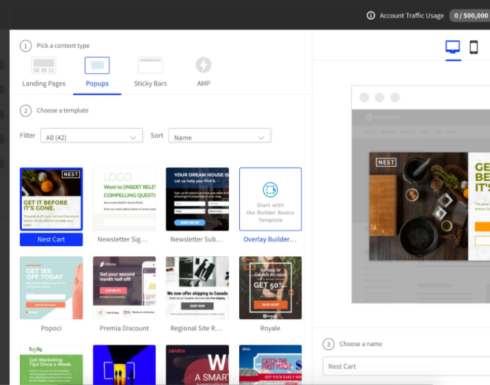Select the Nest Cart template thumbnail

(x=51, y=199)
